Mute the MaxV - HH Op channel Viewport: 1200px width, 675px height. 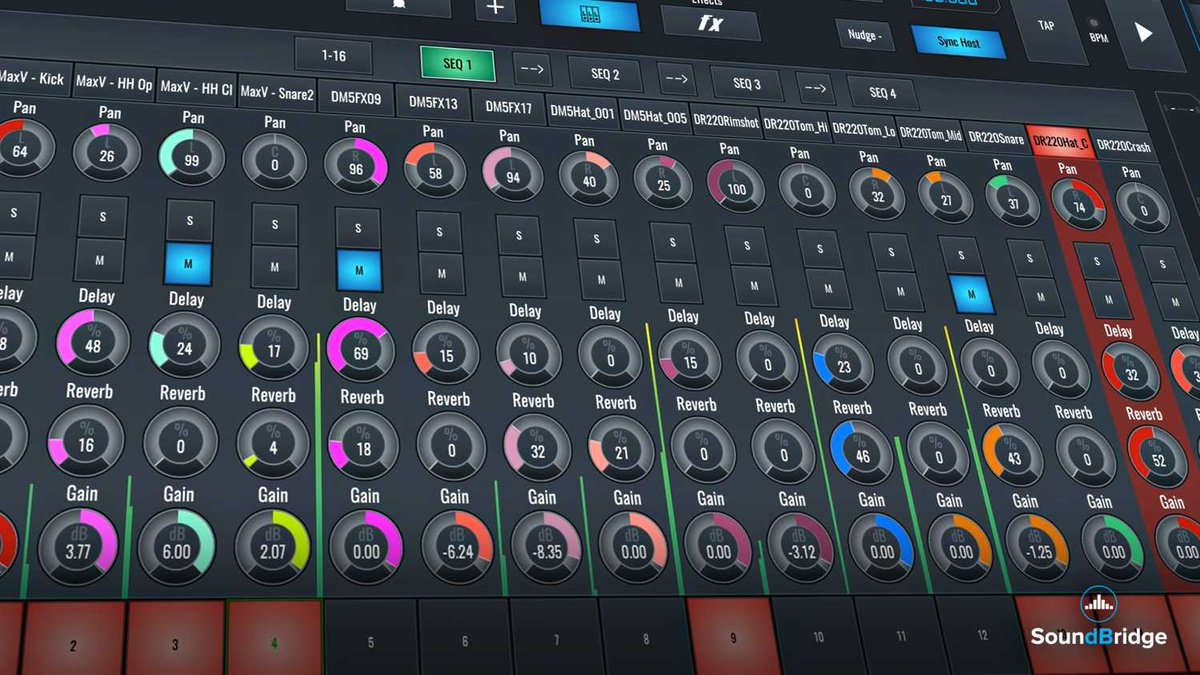[99, 260]
